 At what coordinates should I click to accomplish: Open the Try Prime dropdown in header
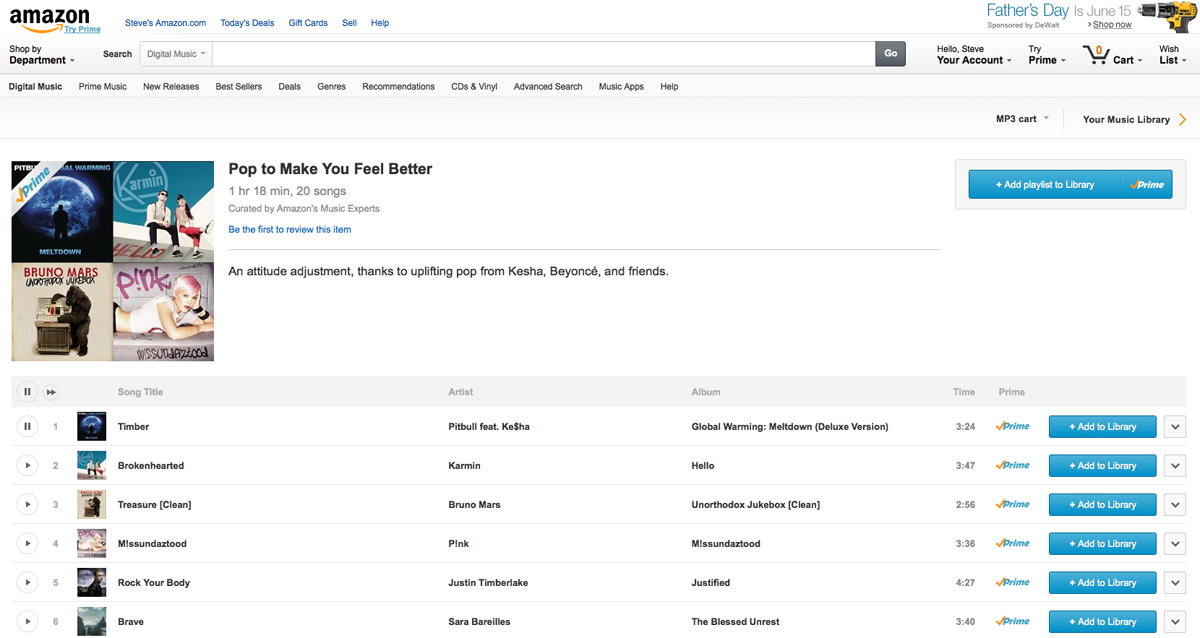[x=1047, y=55]
